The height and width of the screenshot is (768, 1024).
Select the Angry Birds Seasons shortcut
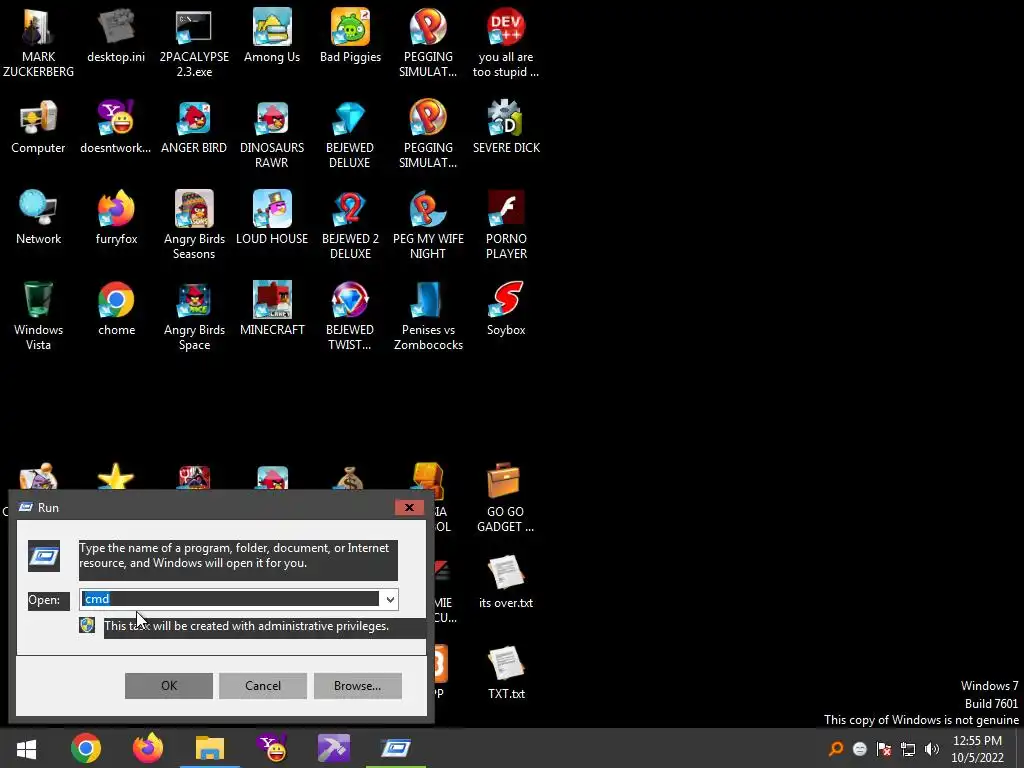pos(194,225)
